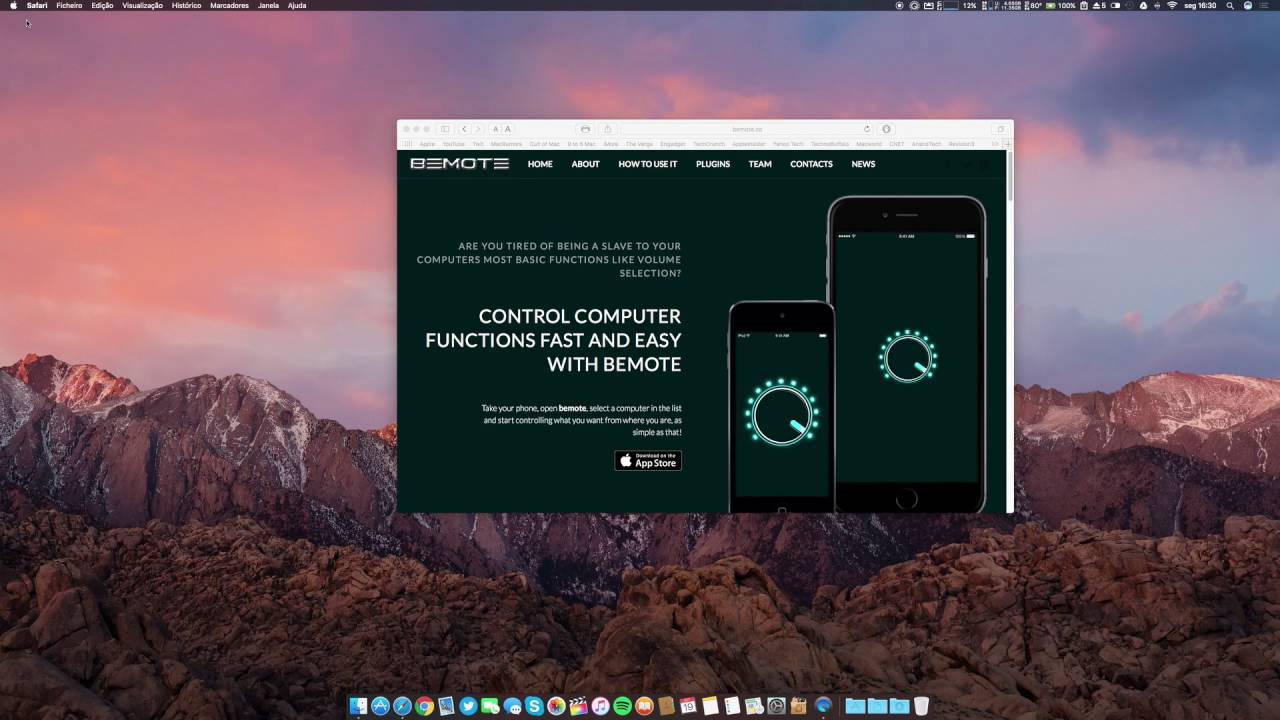The height and width of the screenshot is (720, 1280).
Task: Open System Preferences gear in Dock
Action: pyautogui.click(x=776, y=706)
